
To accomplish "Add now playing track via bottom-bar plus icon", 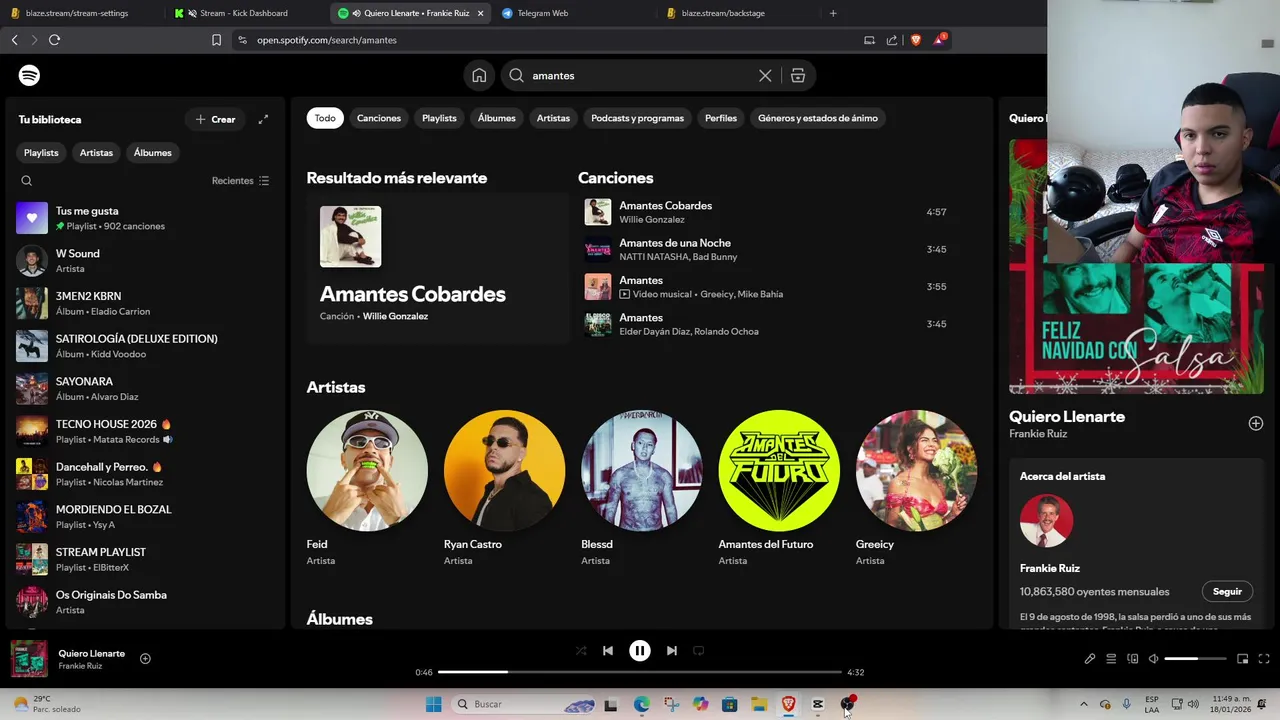I will [x=145, y=658].
